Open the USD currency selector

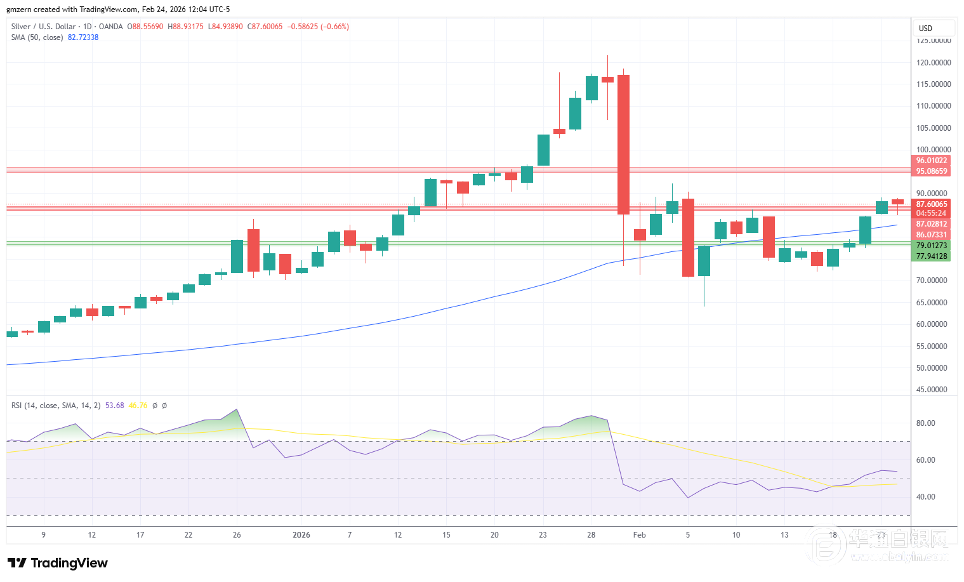click(925, 27)
